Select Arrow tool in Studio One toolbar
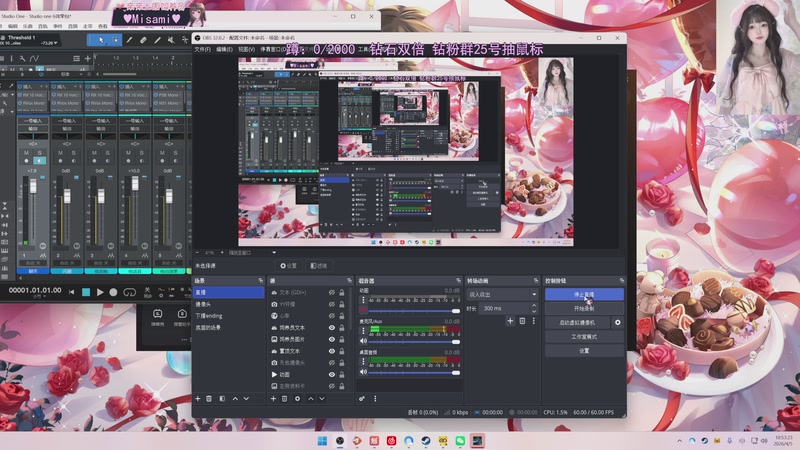Image resolution: width=800 pixels, height=450 pixels. click(x=101, y=40)
